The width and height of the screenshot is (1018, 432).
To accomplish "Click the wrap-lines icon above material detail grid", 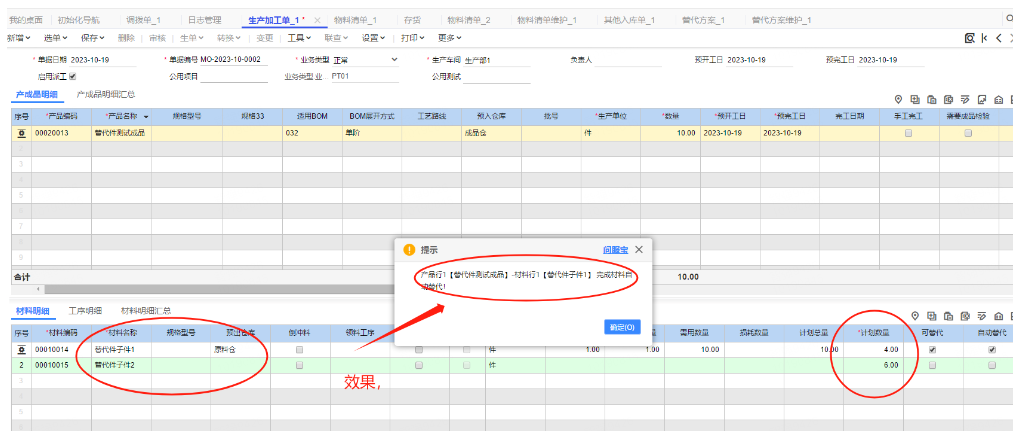I will [x=982, y=316].
